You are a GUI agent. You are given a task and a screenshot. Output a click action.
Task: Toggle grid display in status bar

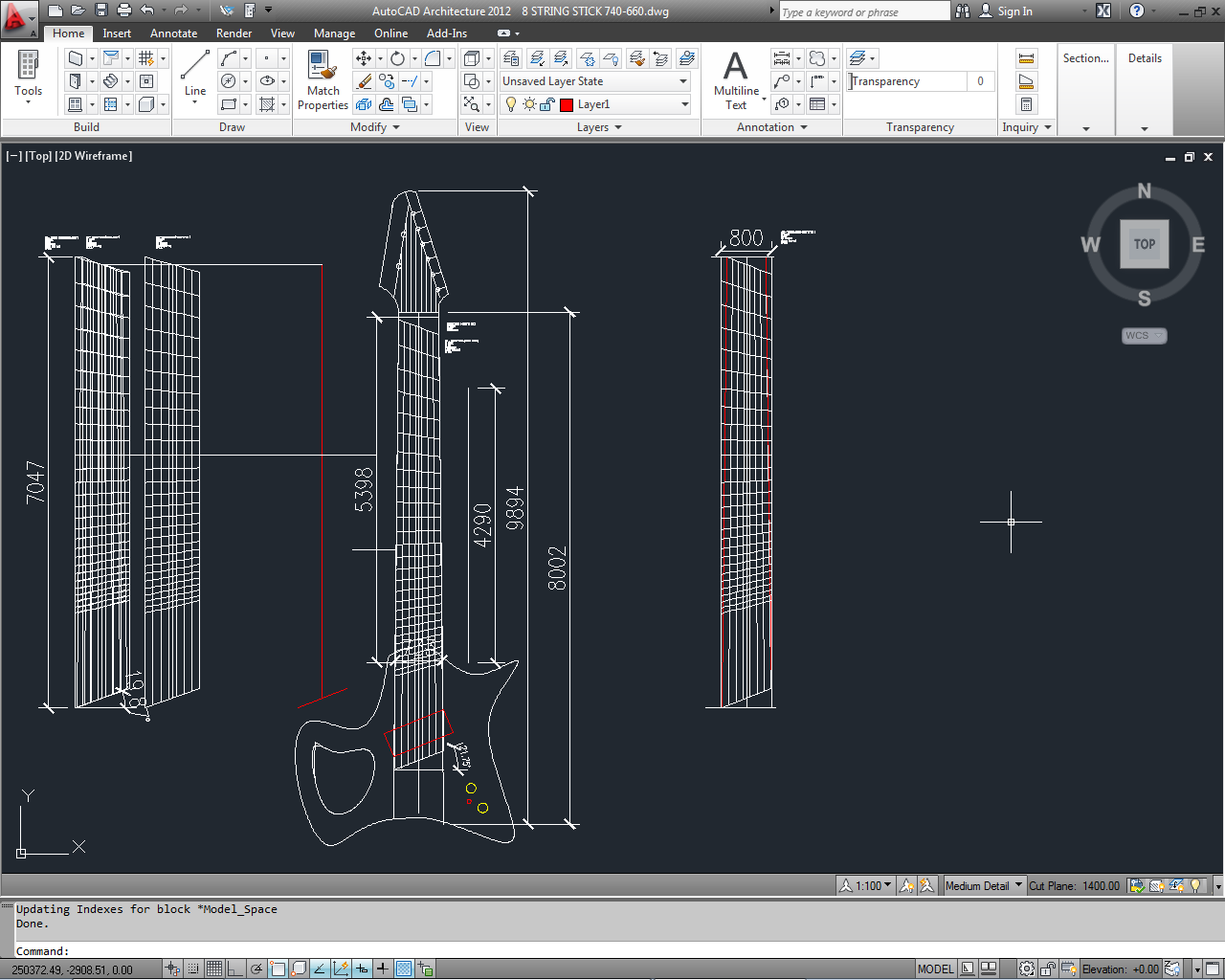[214, 969]
